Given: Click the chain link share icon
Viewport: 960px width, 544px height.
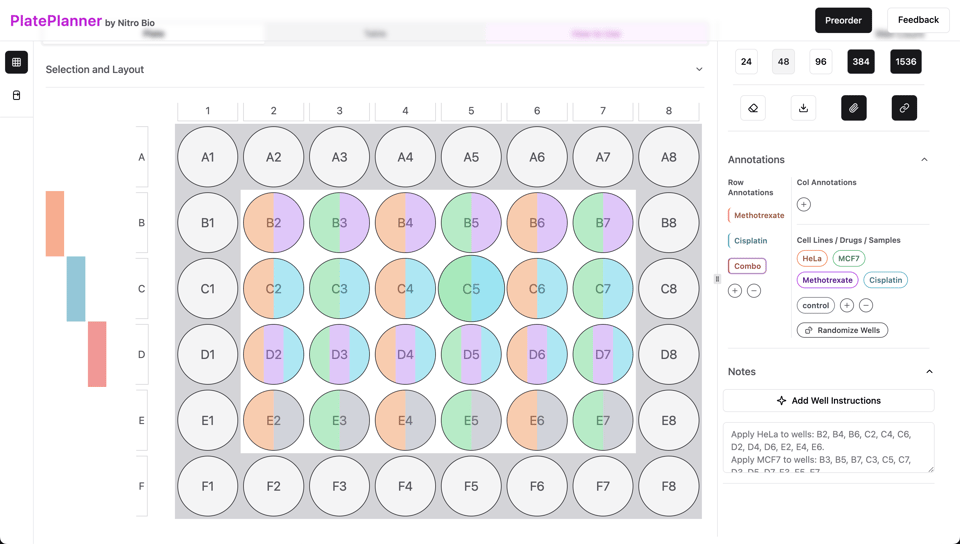Looking at the screenshot, I should (904, 108).
